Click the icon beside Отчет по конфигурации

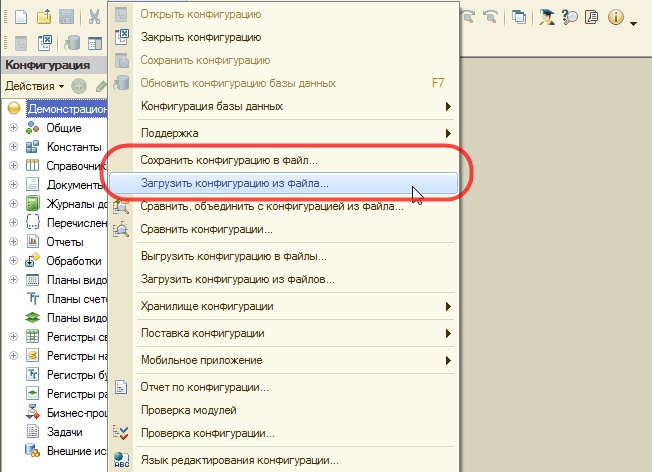(121, 387)
